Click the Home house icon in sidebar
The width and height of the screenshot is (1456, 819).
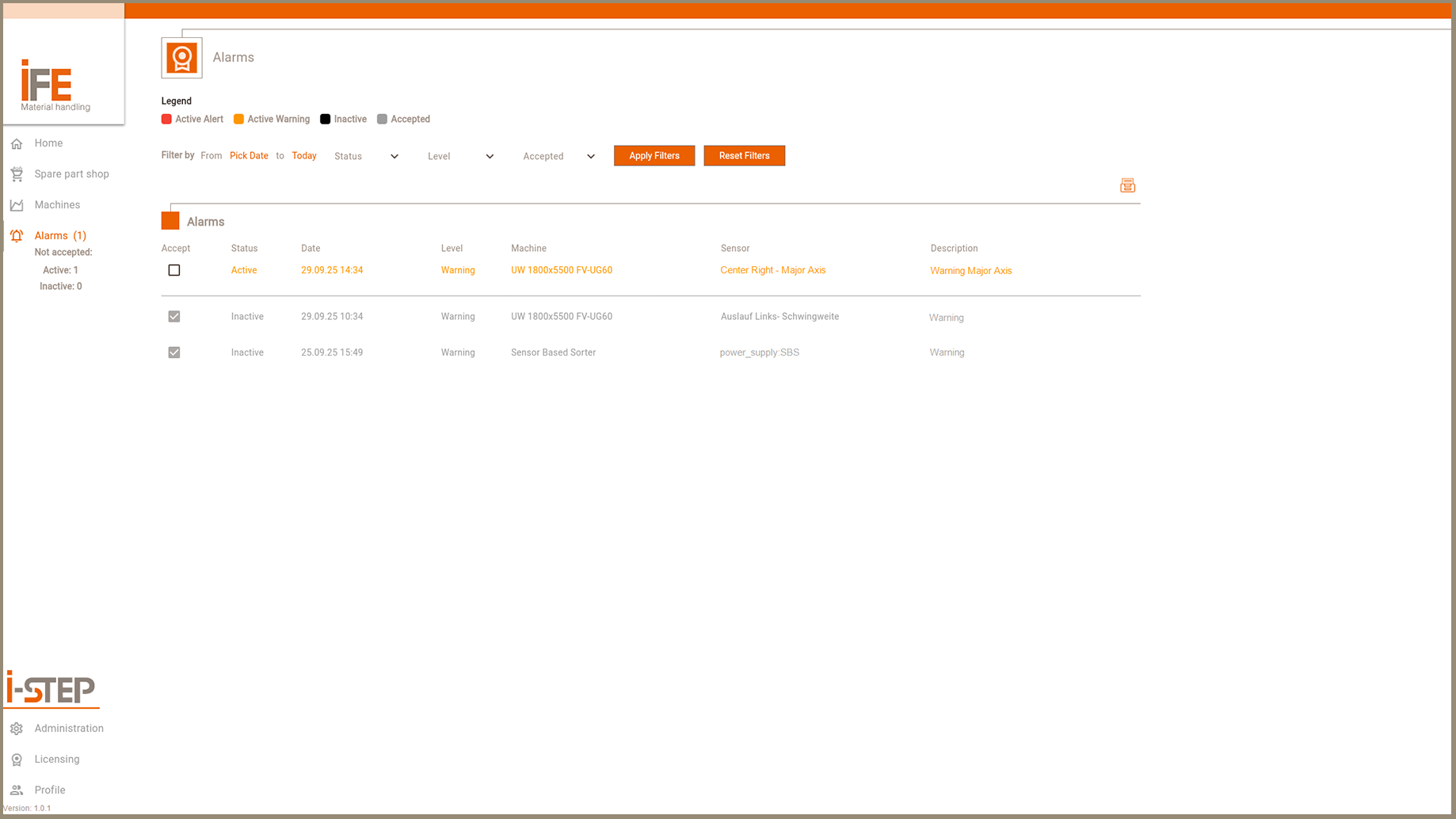[17, 143]
